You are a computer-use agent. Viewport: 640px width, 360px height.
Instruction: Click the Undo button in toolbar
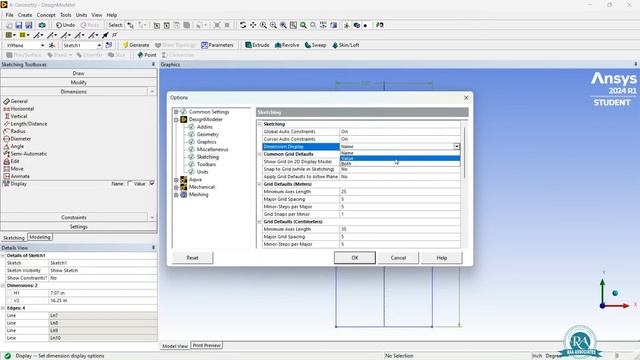[x=65, y=25]
